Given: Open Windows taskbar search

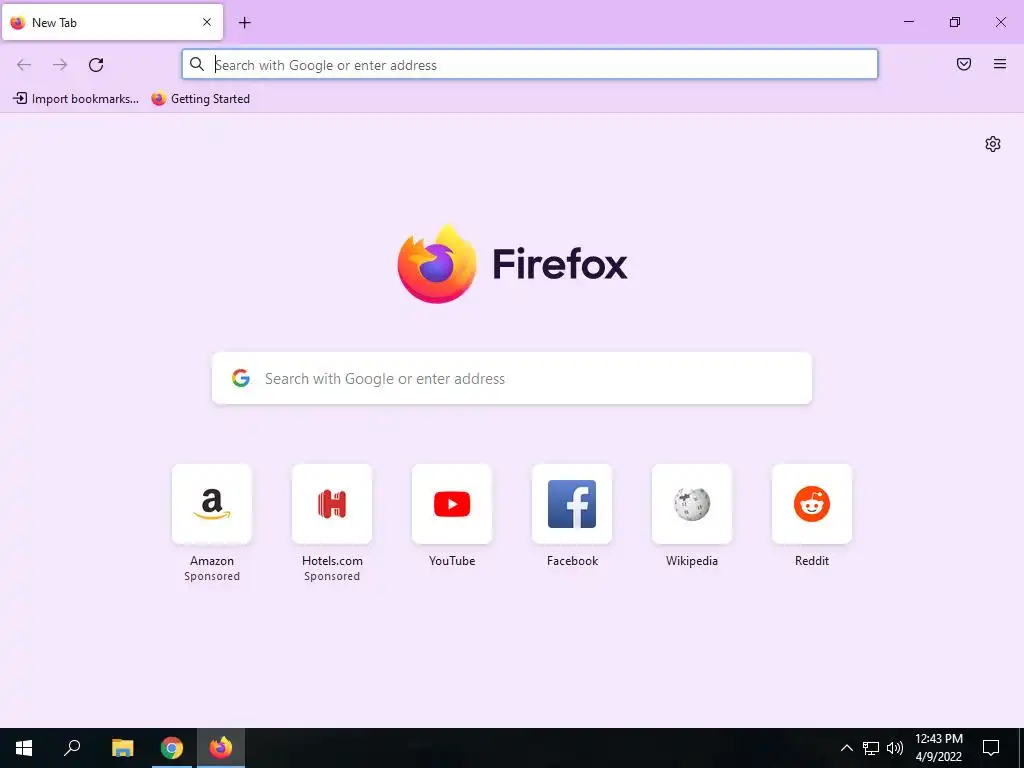Looking at the screenshot, I should click(72, 748).
